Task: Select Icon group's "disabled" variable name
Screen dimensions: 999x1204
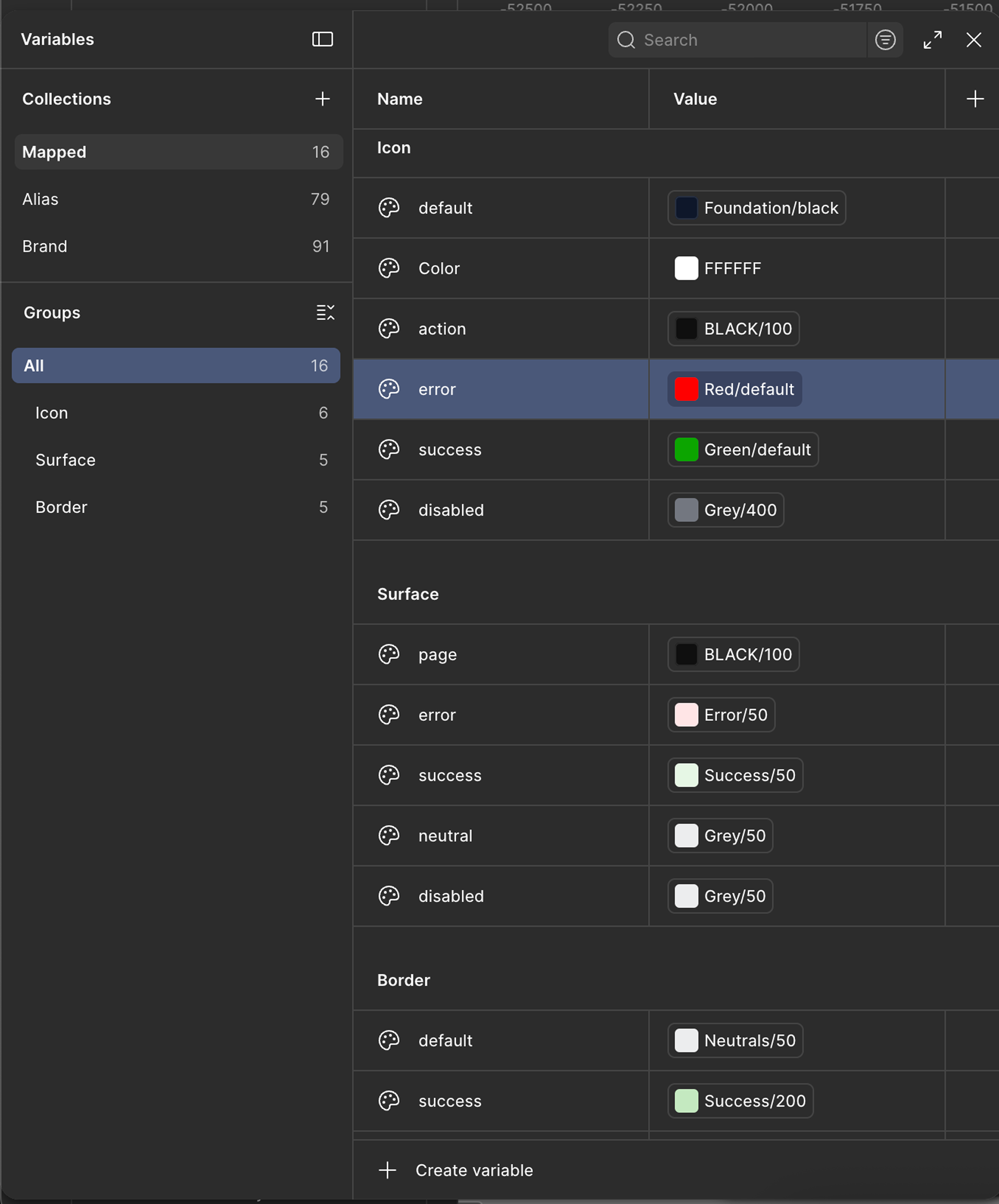Action: point(450,510)
